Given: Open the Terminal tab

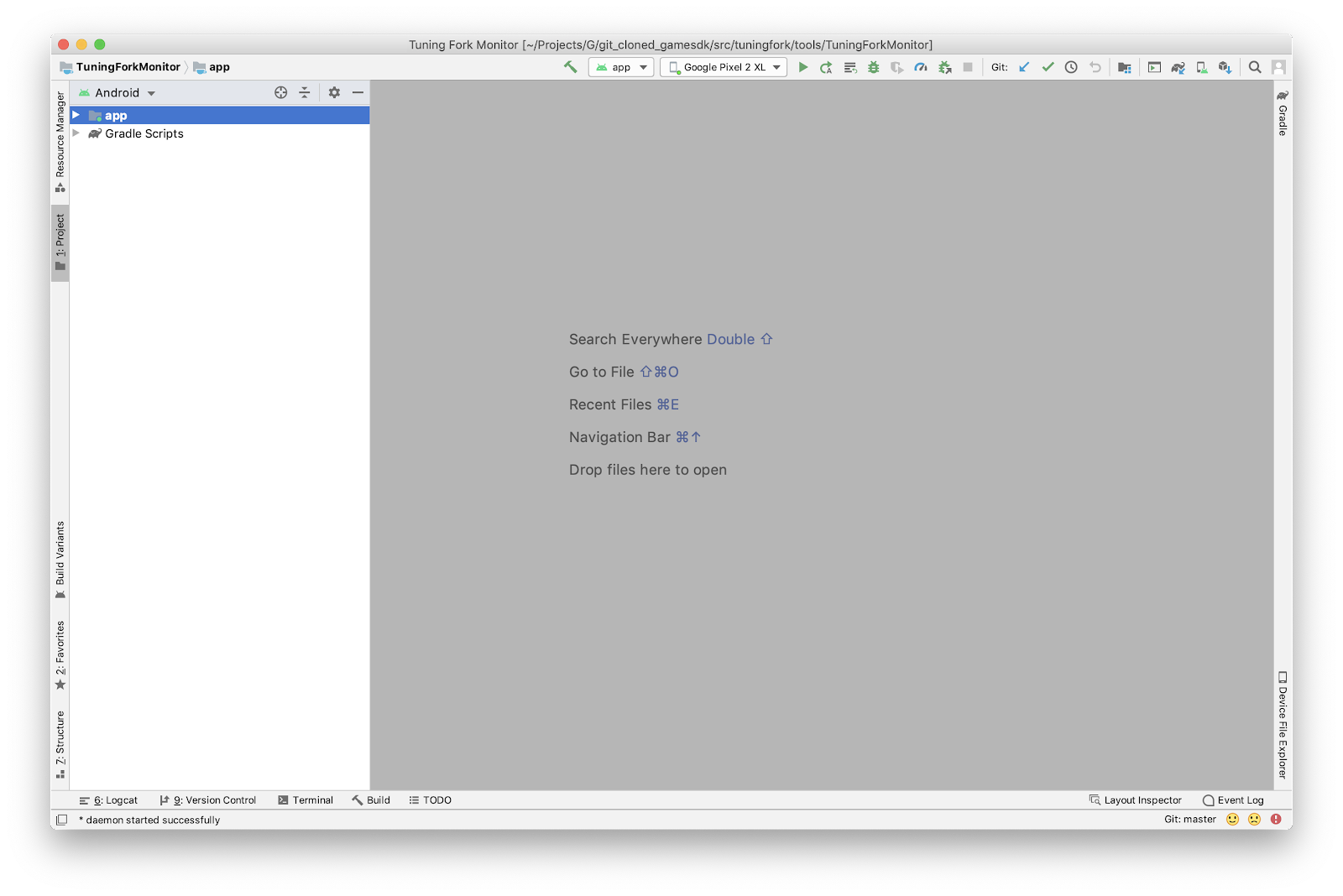Looking at the screenshot, I should click(x=306, y=800).
